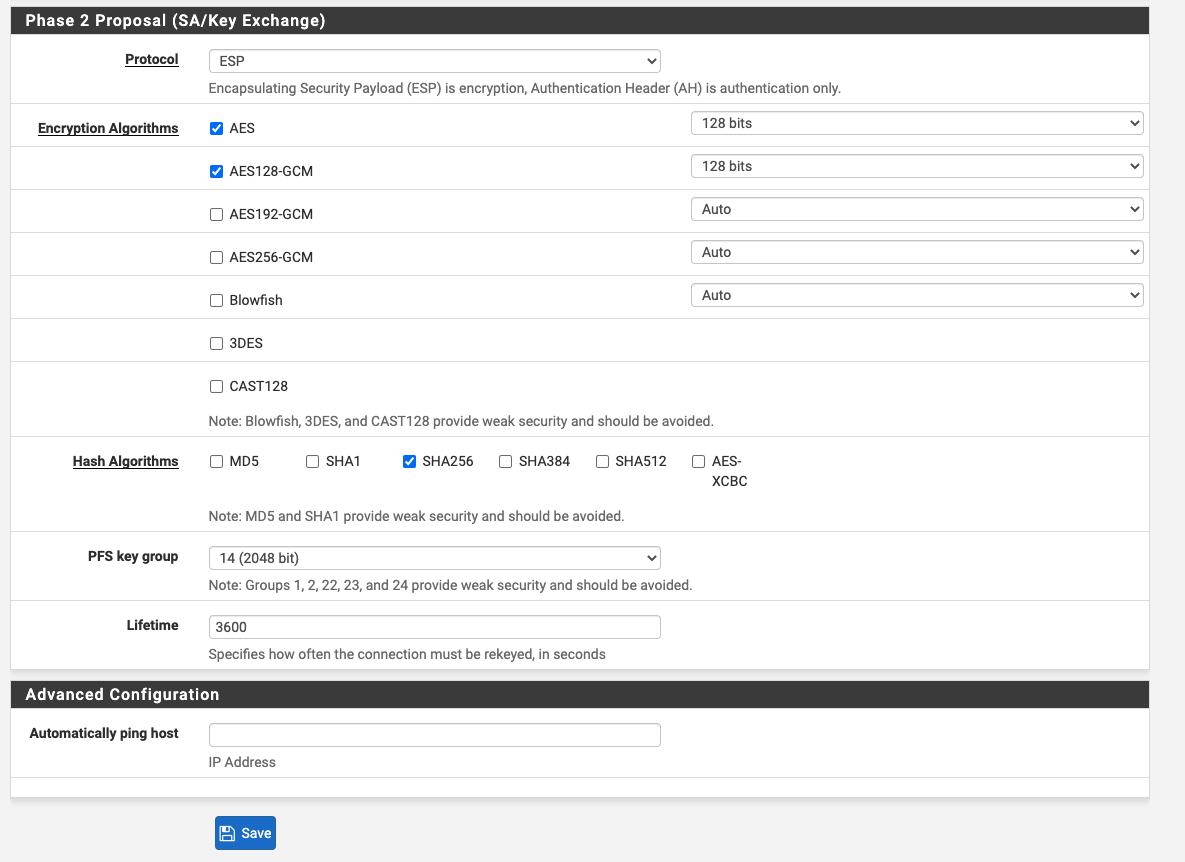Viewport: 1185px width, 862px height.
Task: Click the Save button with floppy icon
Action: pos(245,833)
